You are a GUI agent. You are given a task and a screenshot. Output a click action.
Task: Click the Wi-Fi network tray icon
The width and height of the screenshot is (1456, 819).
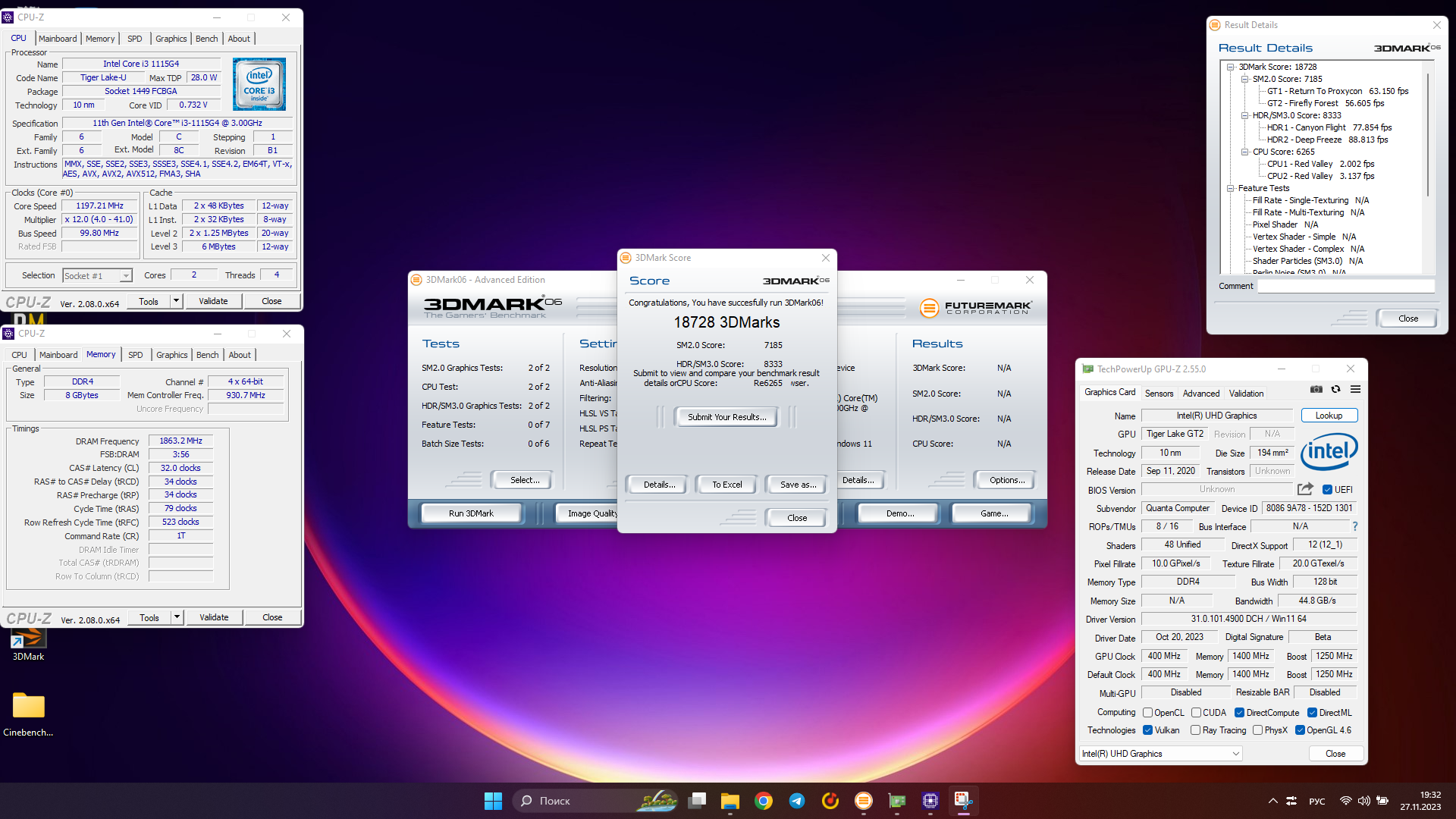(x=1345, y=801)
